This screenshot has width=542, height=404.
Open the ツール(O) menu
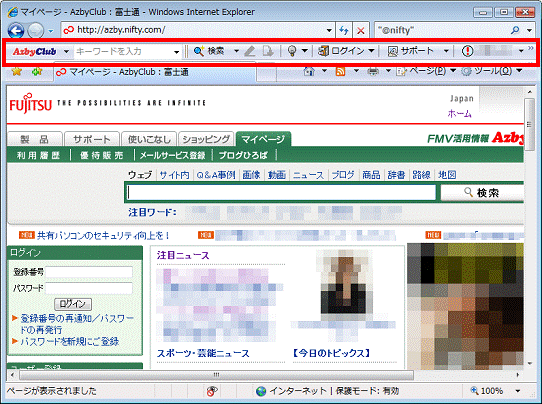[x=491, y=71]
